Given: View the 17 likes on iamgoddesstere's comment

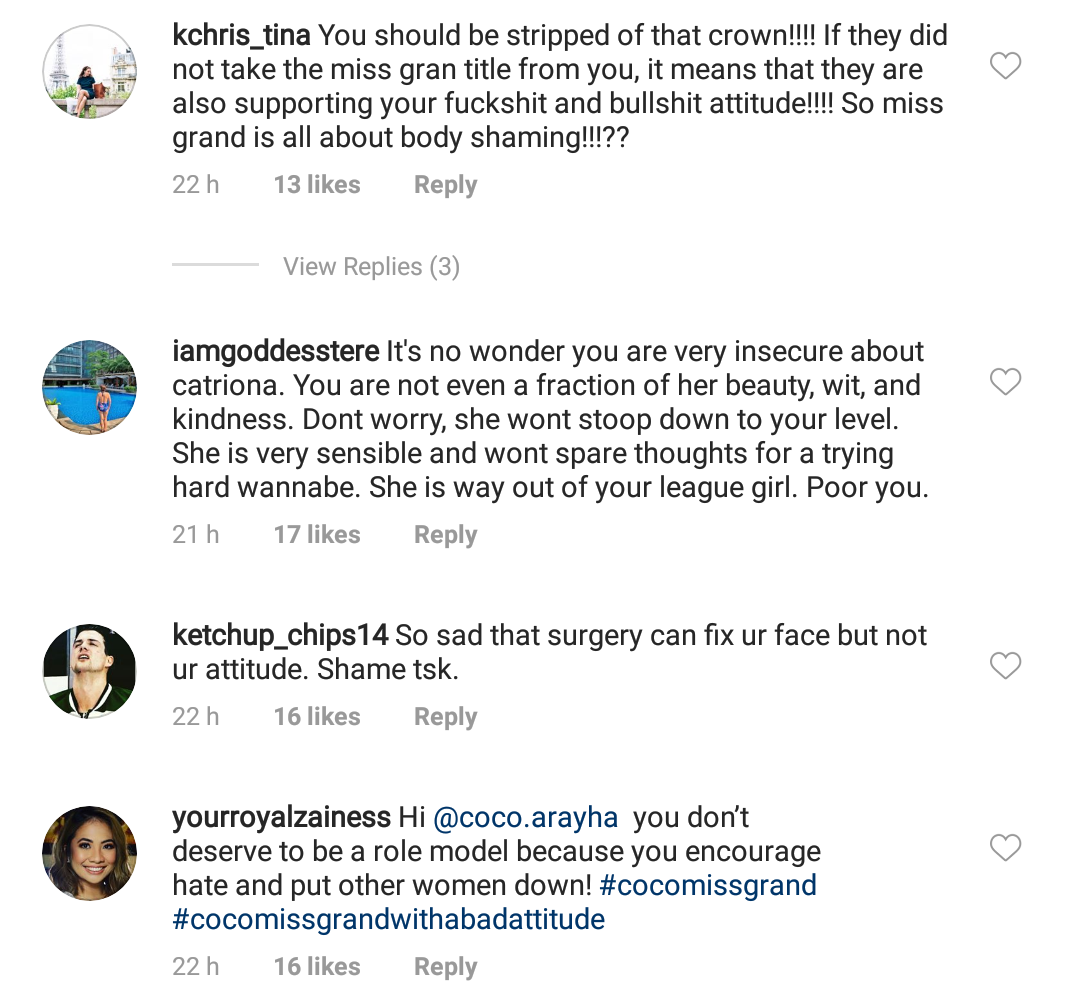Looking at the screenshot, I should click(317, 535).
